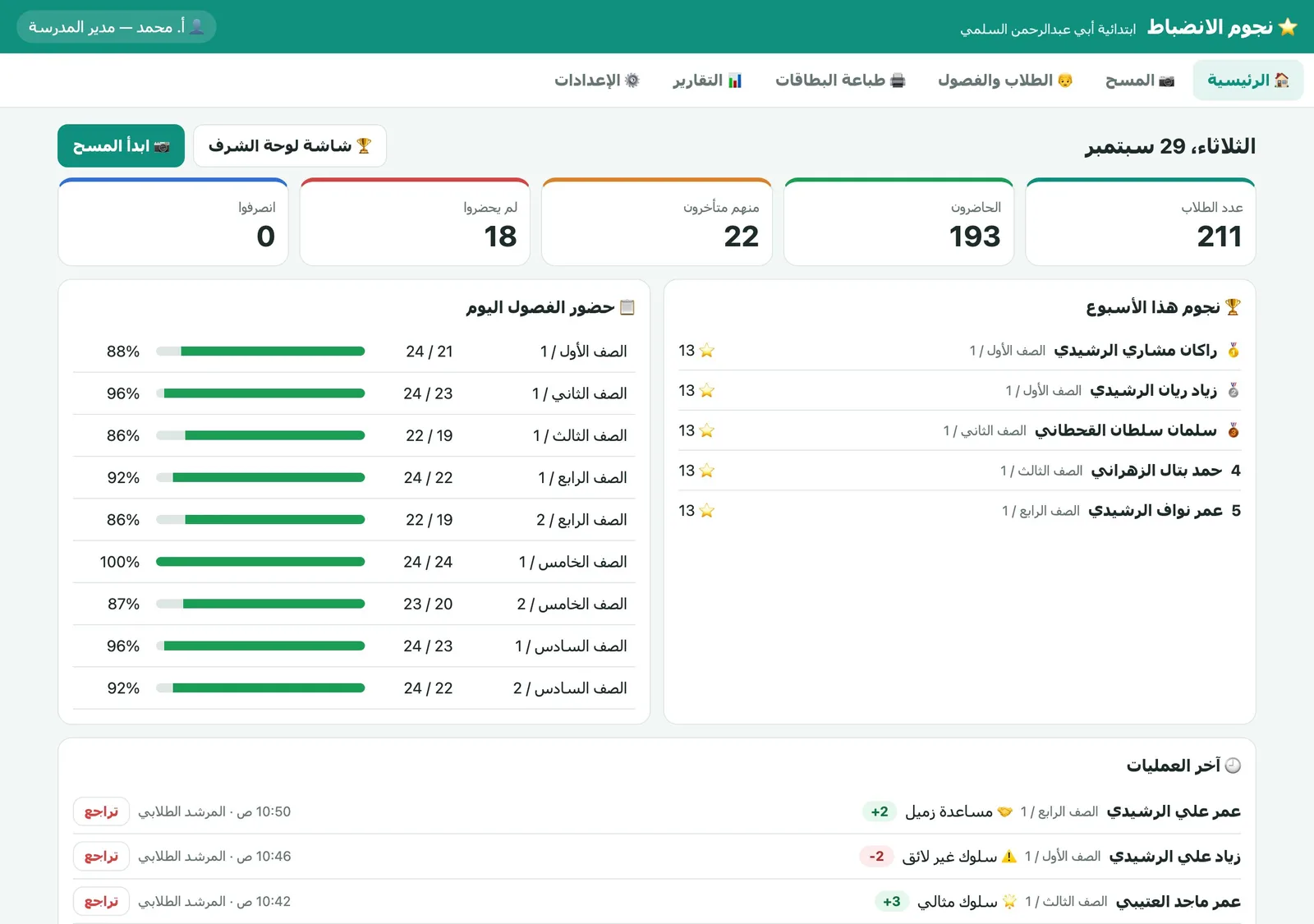Click the 100% bar for الصف الخامس / 1
Viewport: 1314px width, 924px height.
click(260, 562)
